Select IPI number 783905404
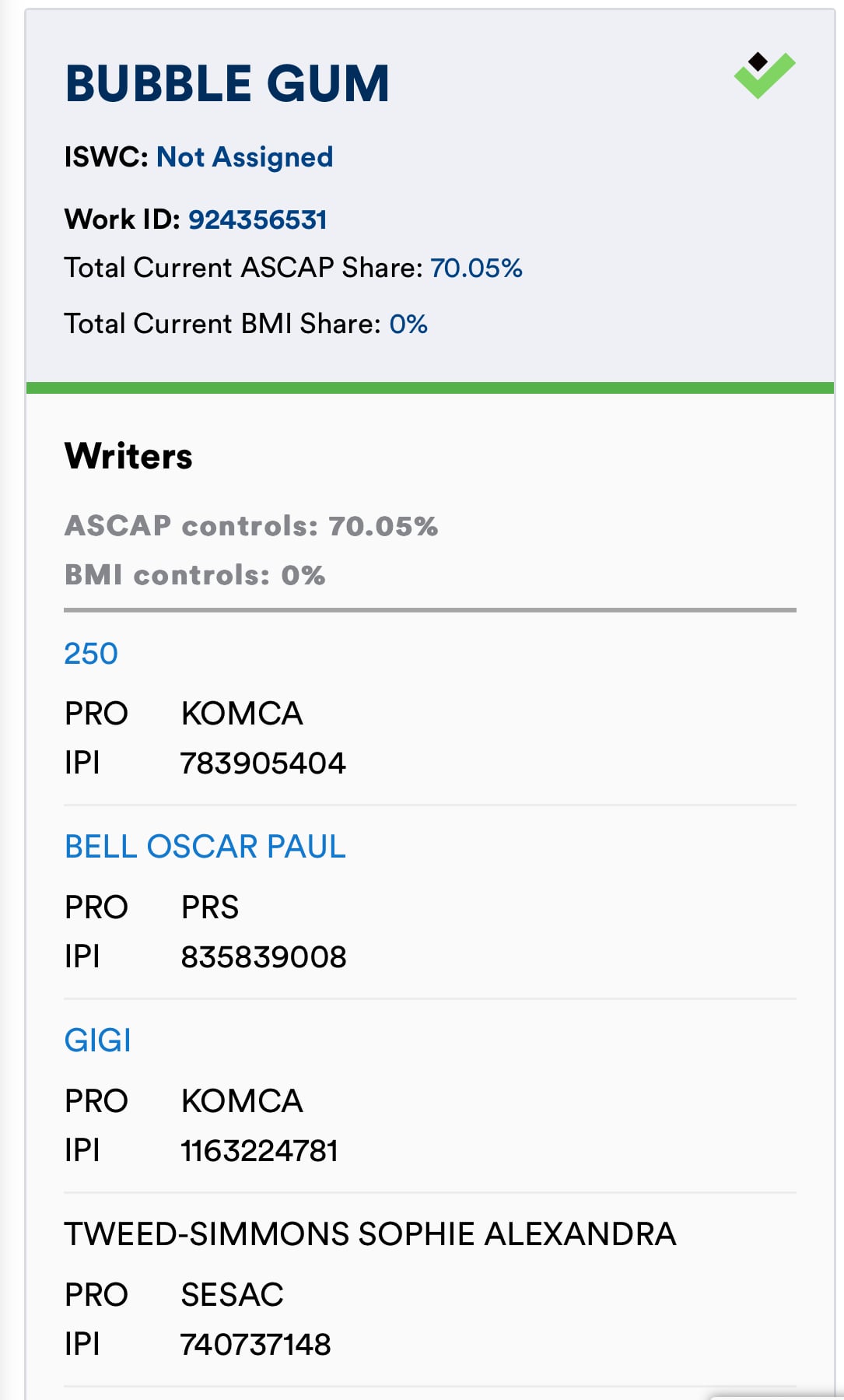 [263, 763]
